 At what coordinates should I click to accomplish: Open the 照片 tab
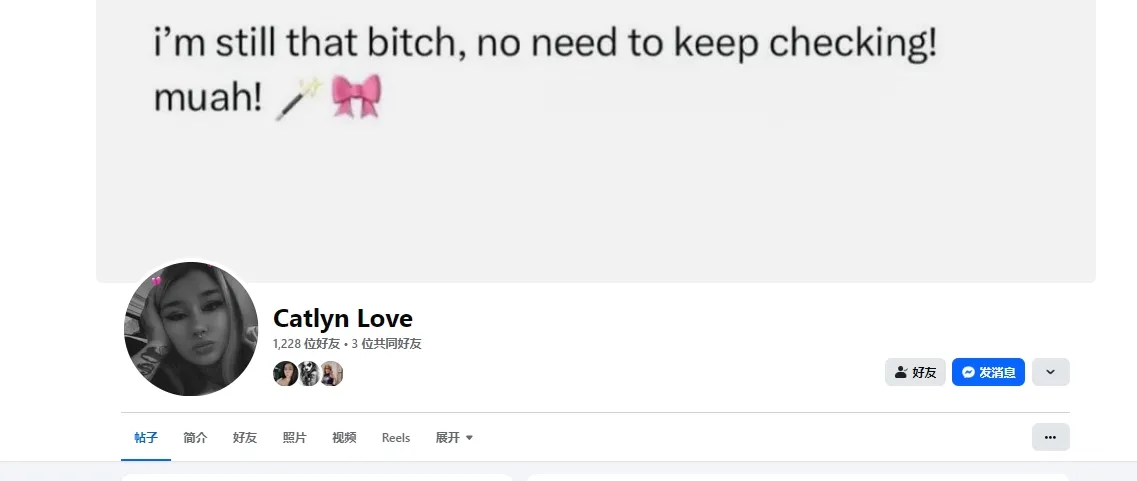(295, 438)
